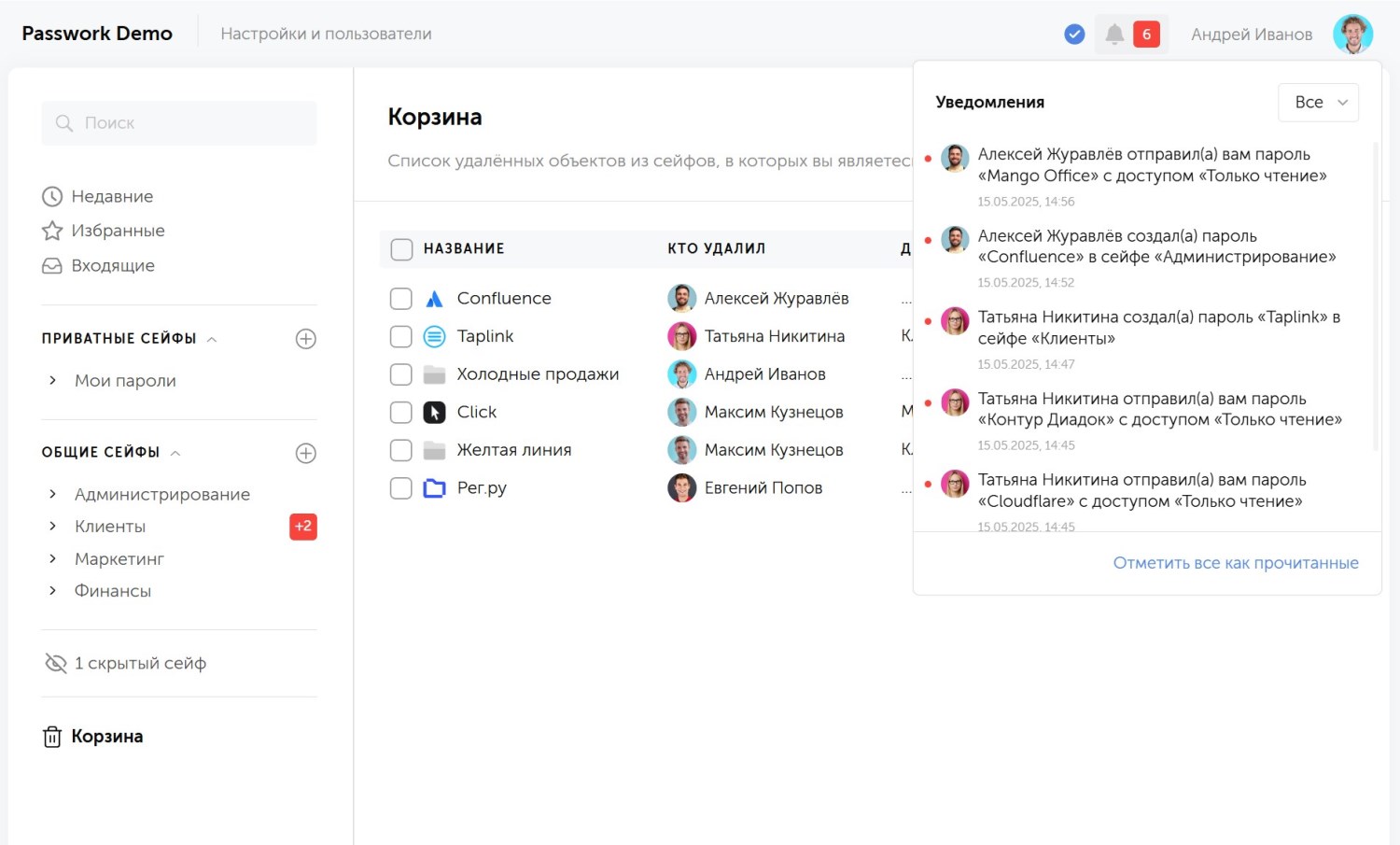Add a new shared safe with plus icon

click(x=305, y=453)
